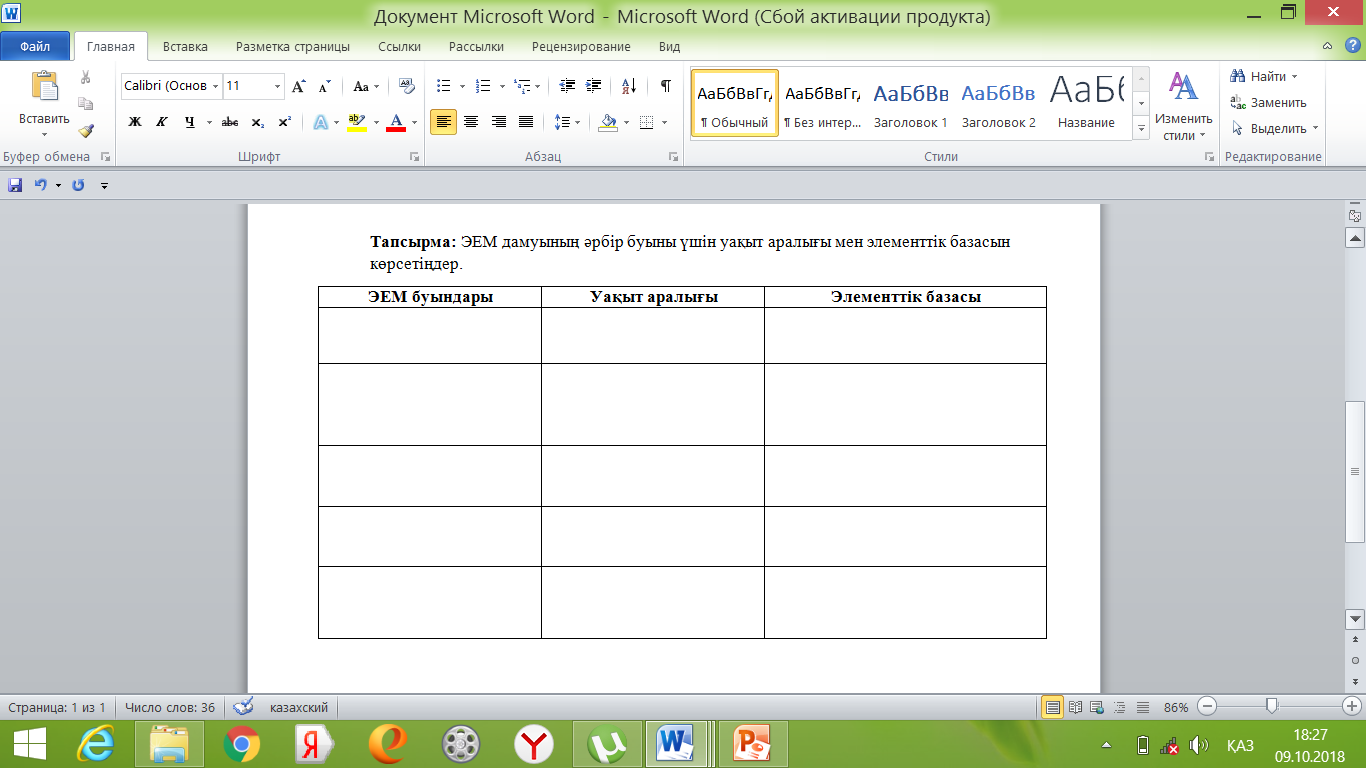This screenshot has width=1366, height=768.
Task: Open the font name Calibri dropdown
Action: pyautogui.click(x=215, y=86)
